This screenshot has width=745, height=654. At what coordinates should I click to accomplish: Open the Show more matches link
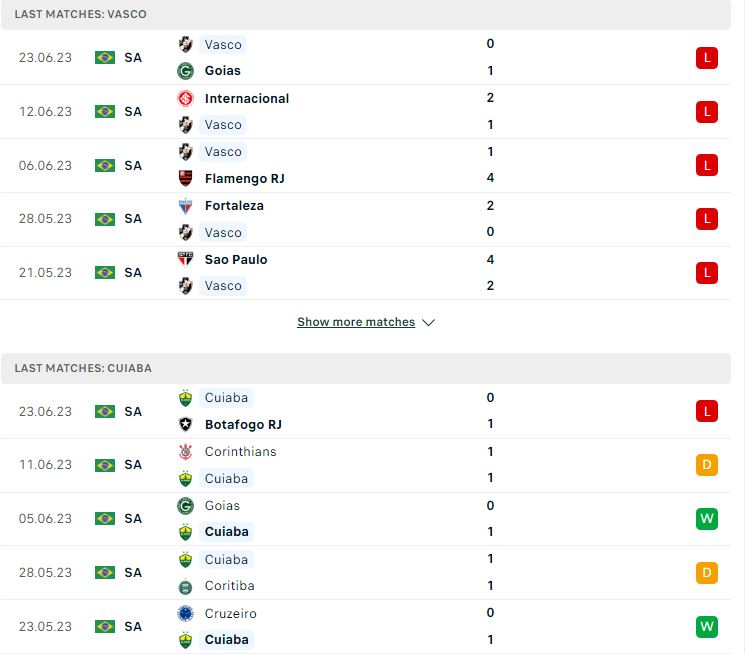[x=356, y=322]
